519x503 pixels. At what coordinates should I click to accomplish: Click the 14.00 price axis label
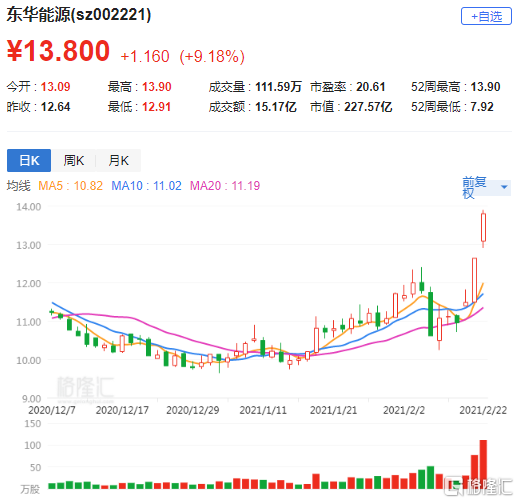pos(29,207)
